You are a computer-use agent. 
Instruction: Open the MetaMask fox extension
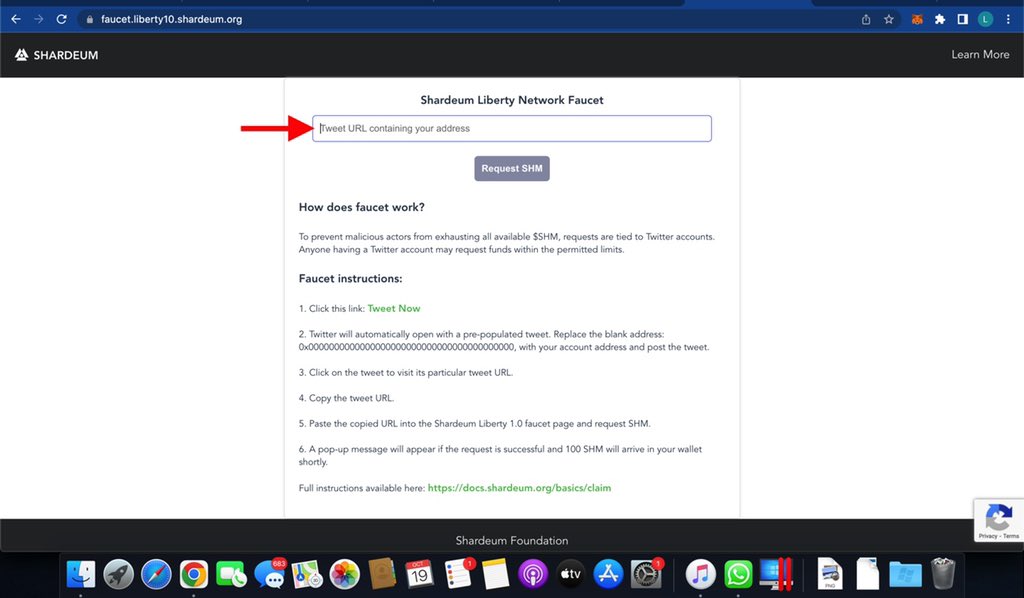click(x=917, y=20)
